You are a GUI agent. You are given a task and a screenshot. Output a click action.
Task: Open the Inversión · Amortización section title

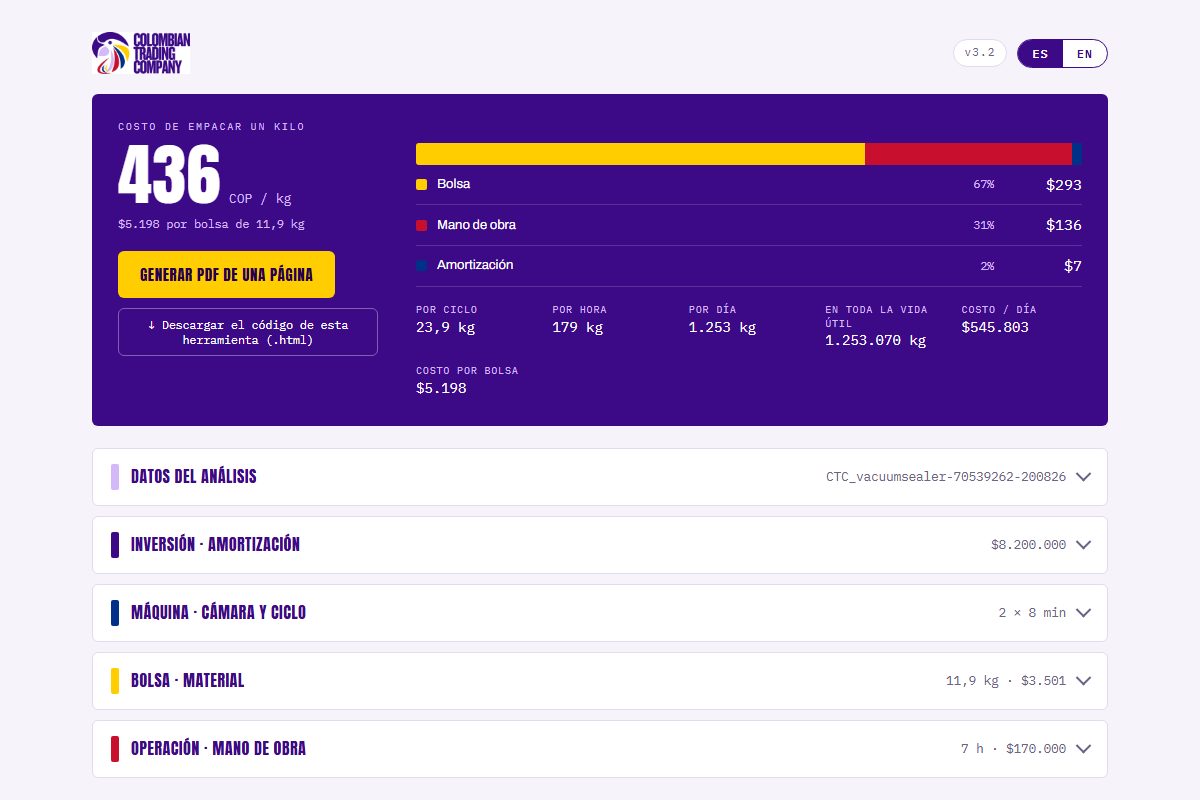(x=215, y=545)
